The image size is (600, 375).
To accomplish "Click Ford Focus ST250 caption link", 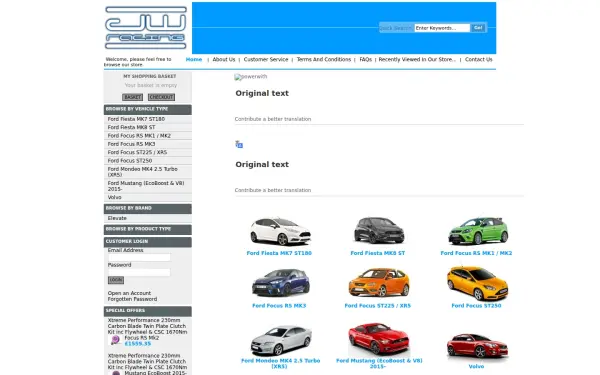I will pyautogui.click(x=476, y=306).
